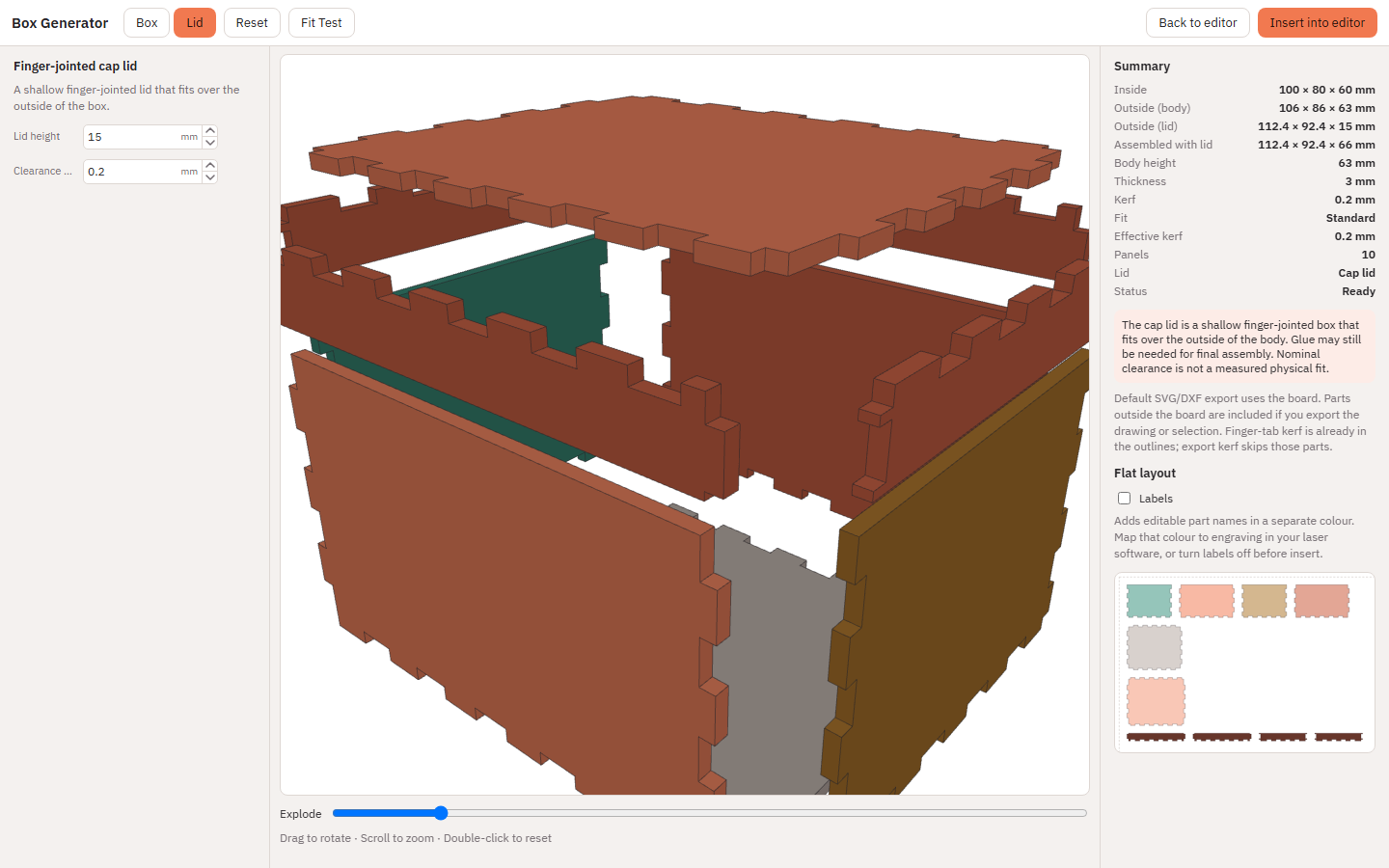Go back to editor
This screenshot has height=868, width=1389.
(1198, 22)
